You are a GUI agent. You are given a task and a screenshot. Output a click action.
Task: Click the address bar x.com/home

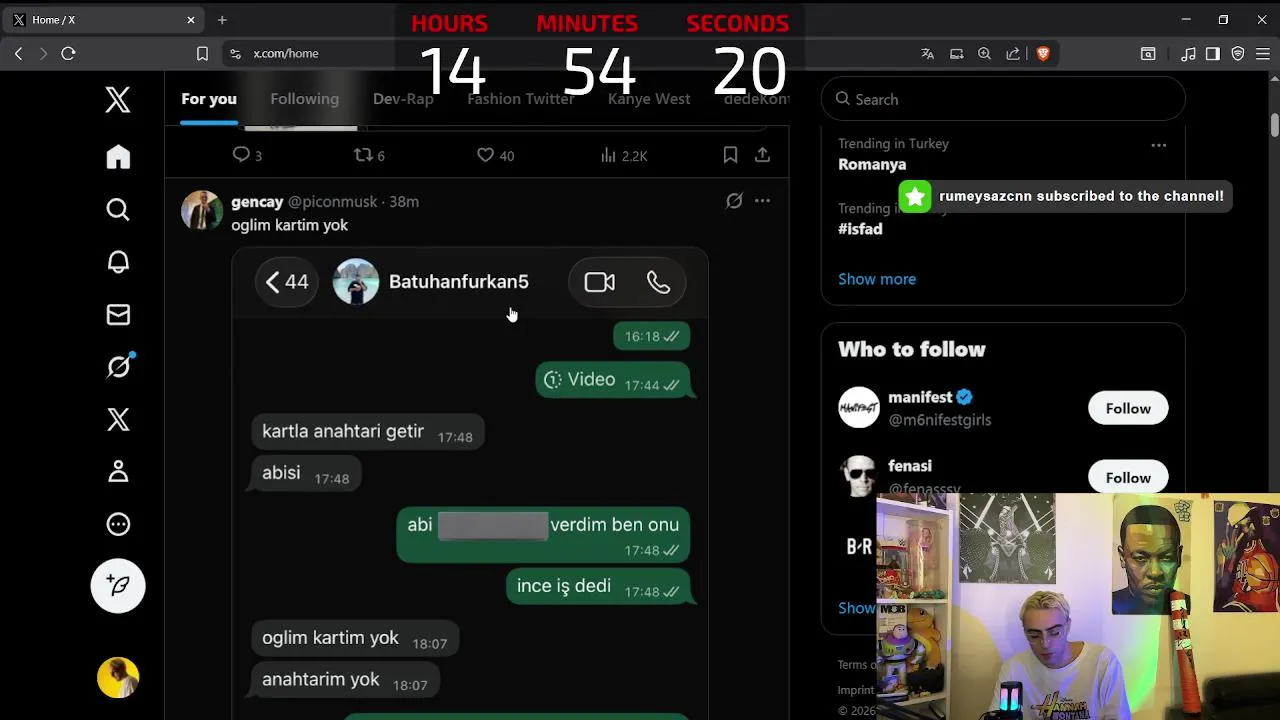pyautogui.click(x=286, y=53)
